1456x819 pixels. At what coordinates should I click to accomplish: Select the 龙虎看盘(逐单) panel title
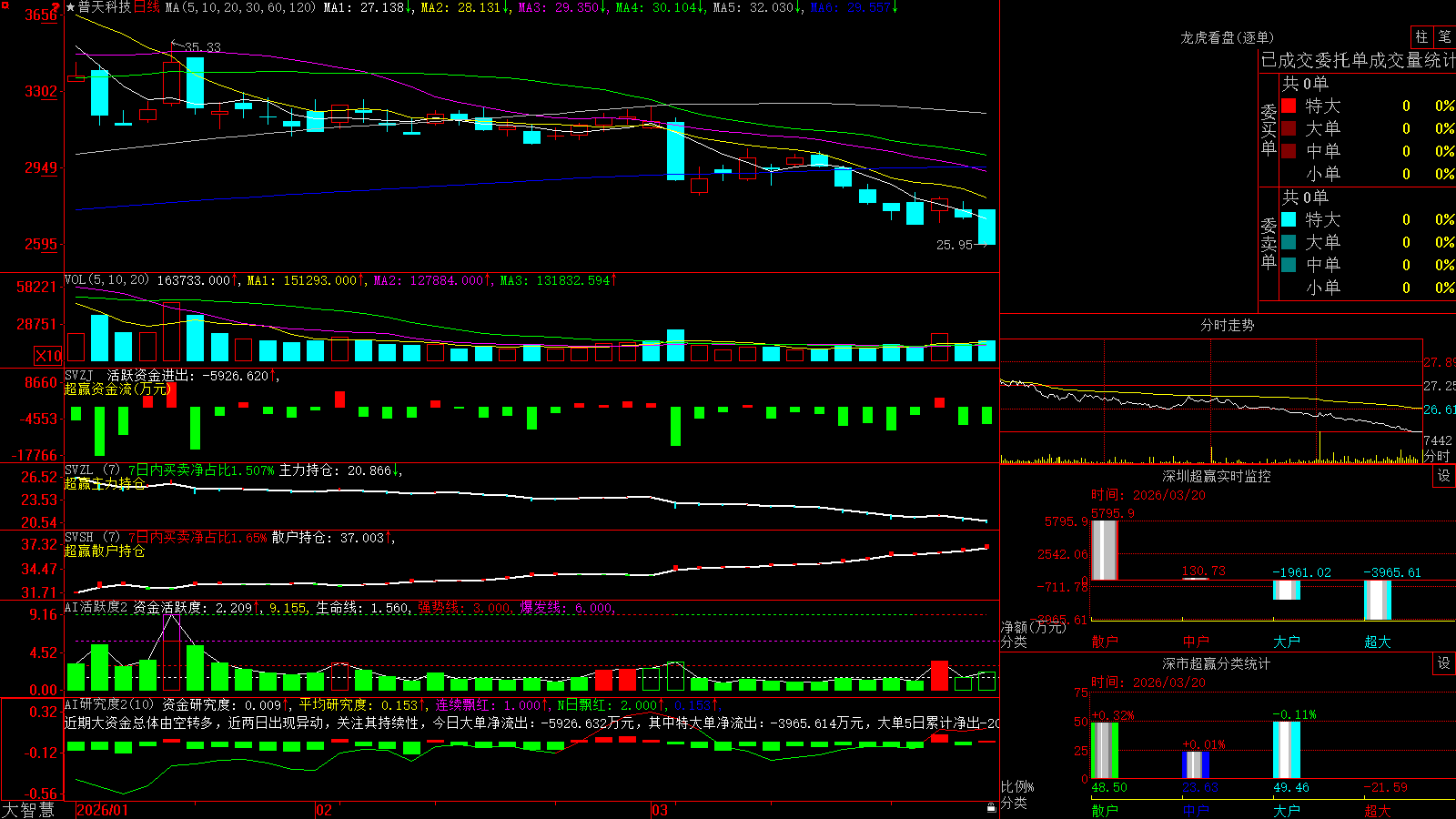coord(1227,37)
